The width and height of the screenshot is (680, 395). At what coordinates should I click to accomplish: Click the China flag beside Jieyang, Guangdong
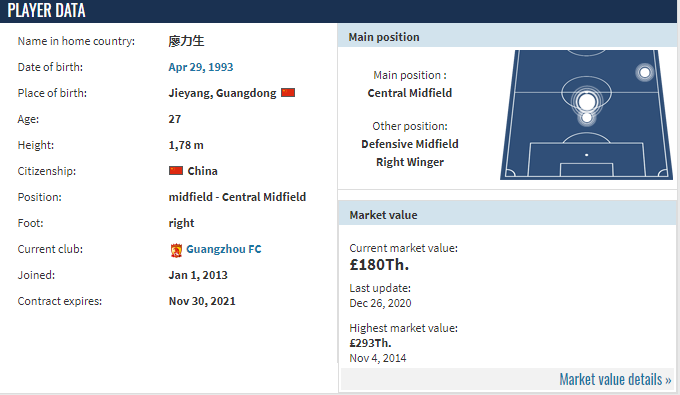[288, 93]
